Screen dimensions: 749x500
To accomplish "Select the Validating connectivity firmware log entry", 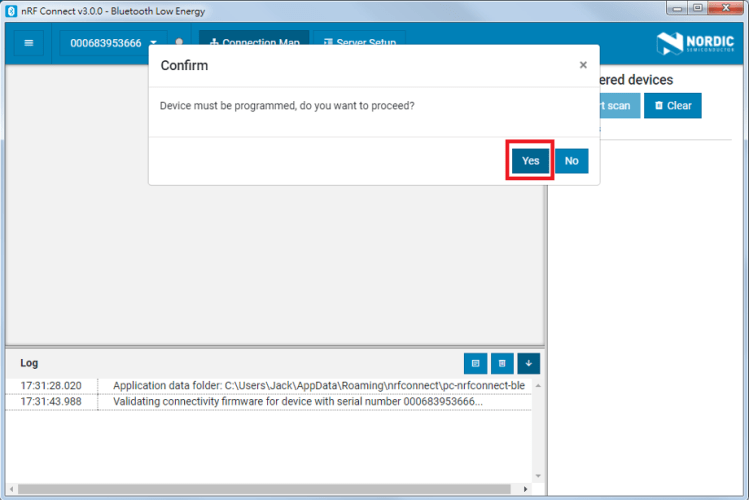I will coord(297,401).
